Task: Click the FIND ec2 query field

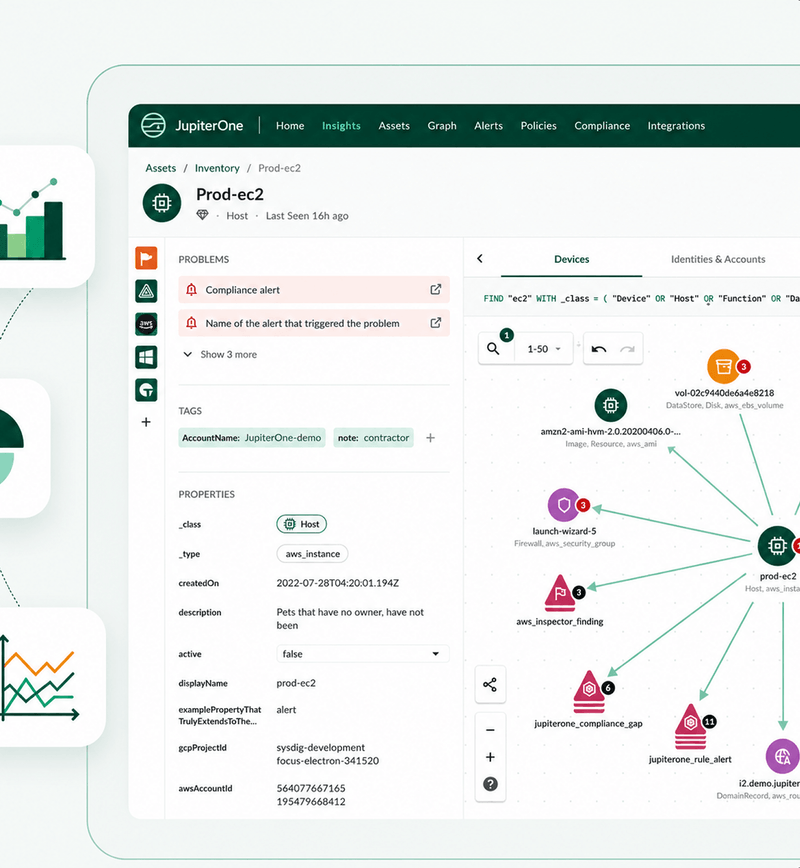Action: (632, 298)
